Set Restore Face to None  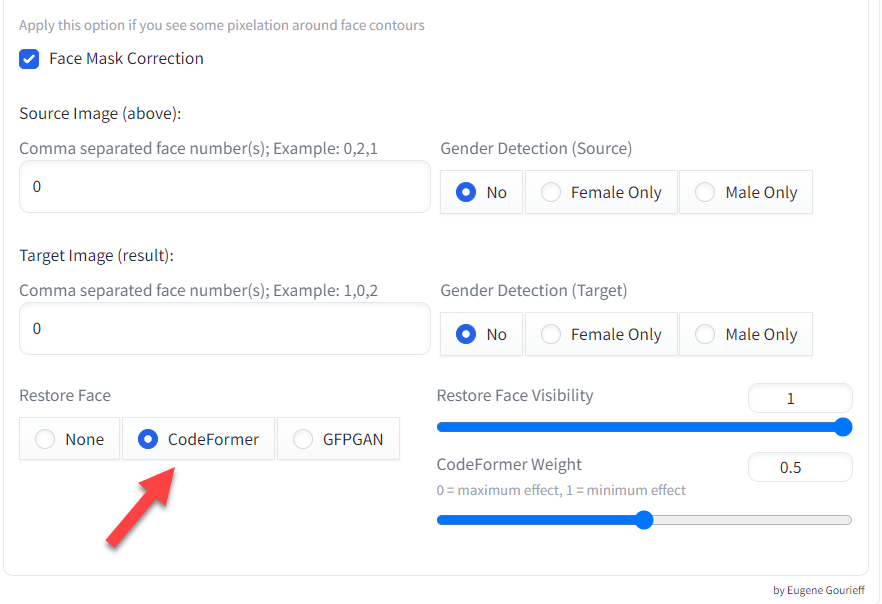pyautogui.click(x=45, y=439)
